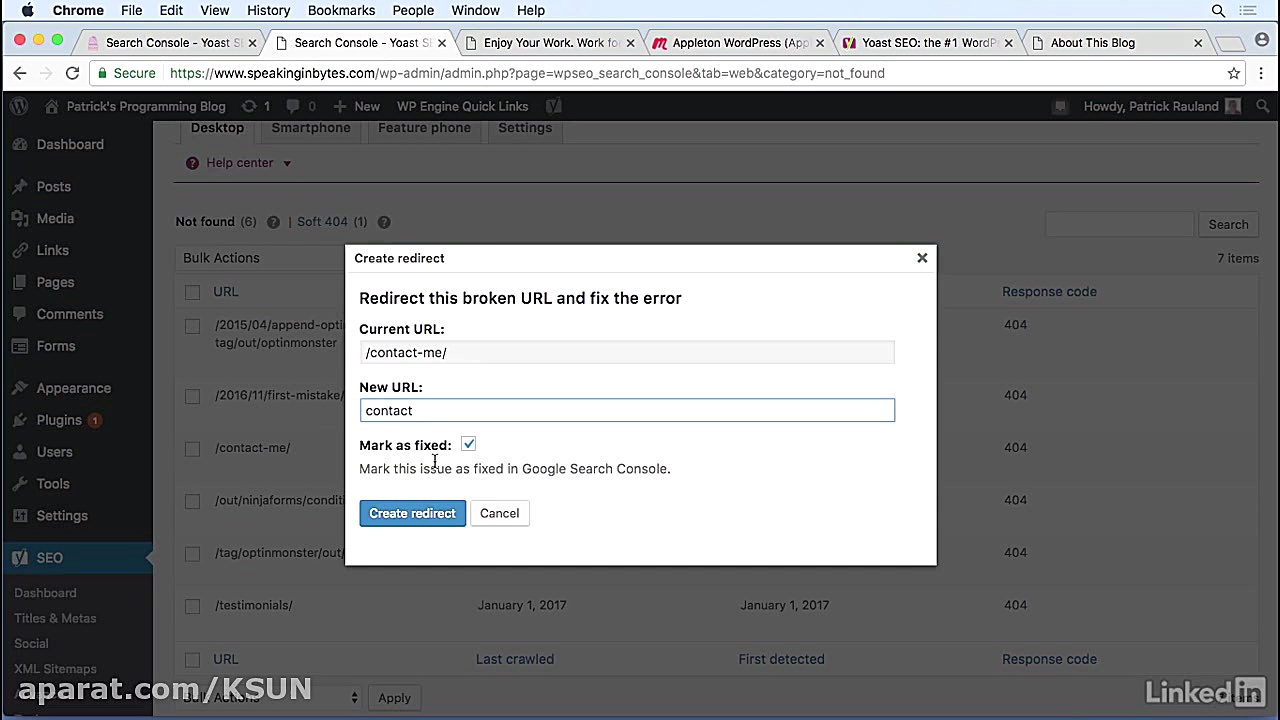
Task: Select the /contact-me/ row checkbox
Action: [x=192, y=449]
